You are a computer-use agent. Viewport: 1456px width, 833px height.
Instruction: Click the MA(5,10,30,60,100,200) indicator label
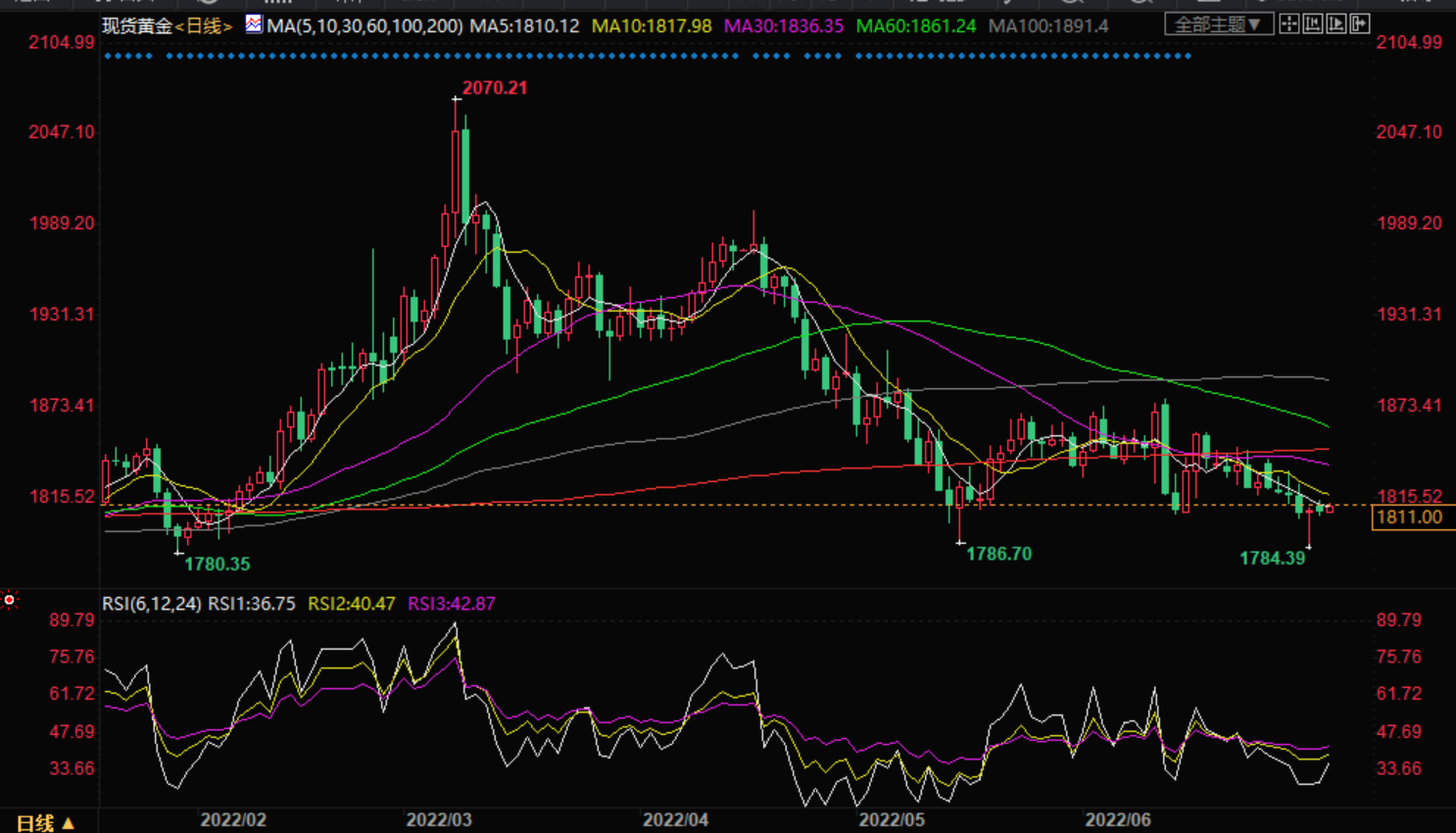click(364, 26)
